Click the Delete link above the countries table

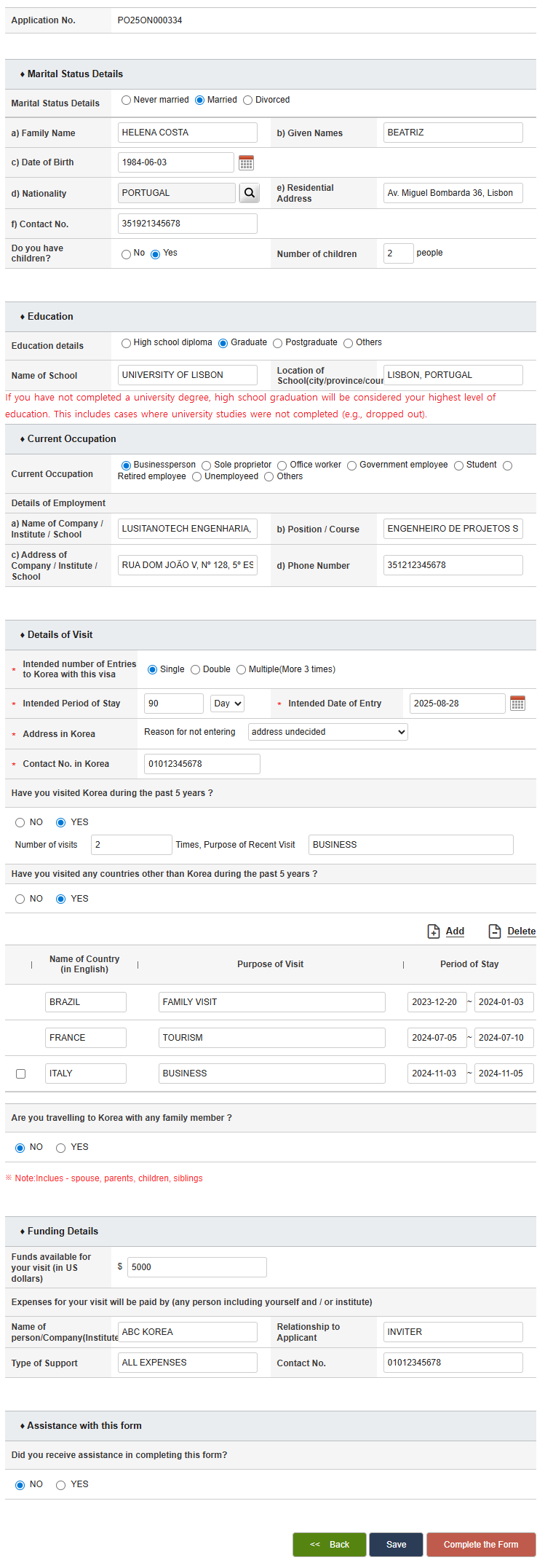(x=521, y=931)
